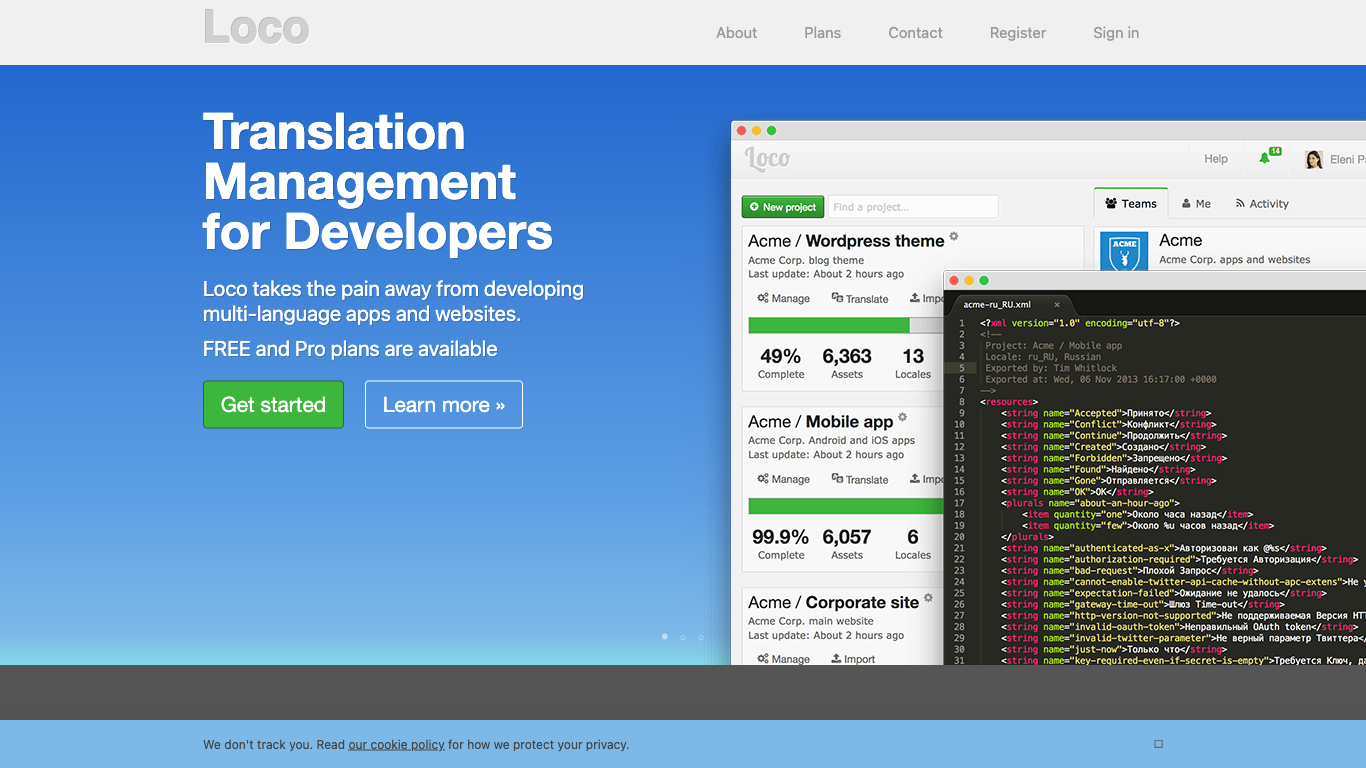Click the Acme team shield logo
This screenshot has height=768, width=1366.
click(1124, 250)
